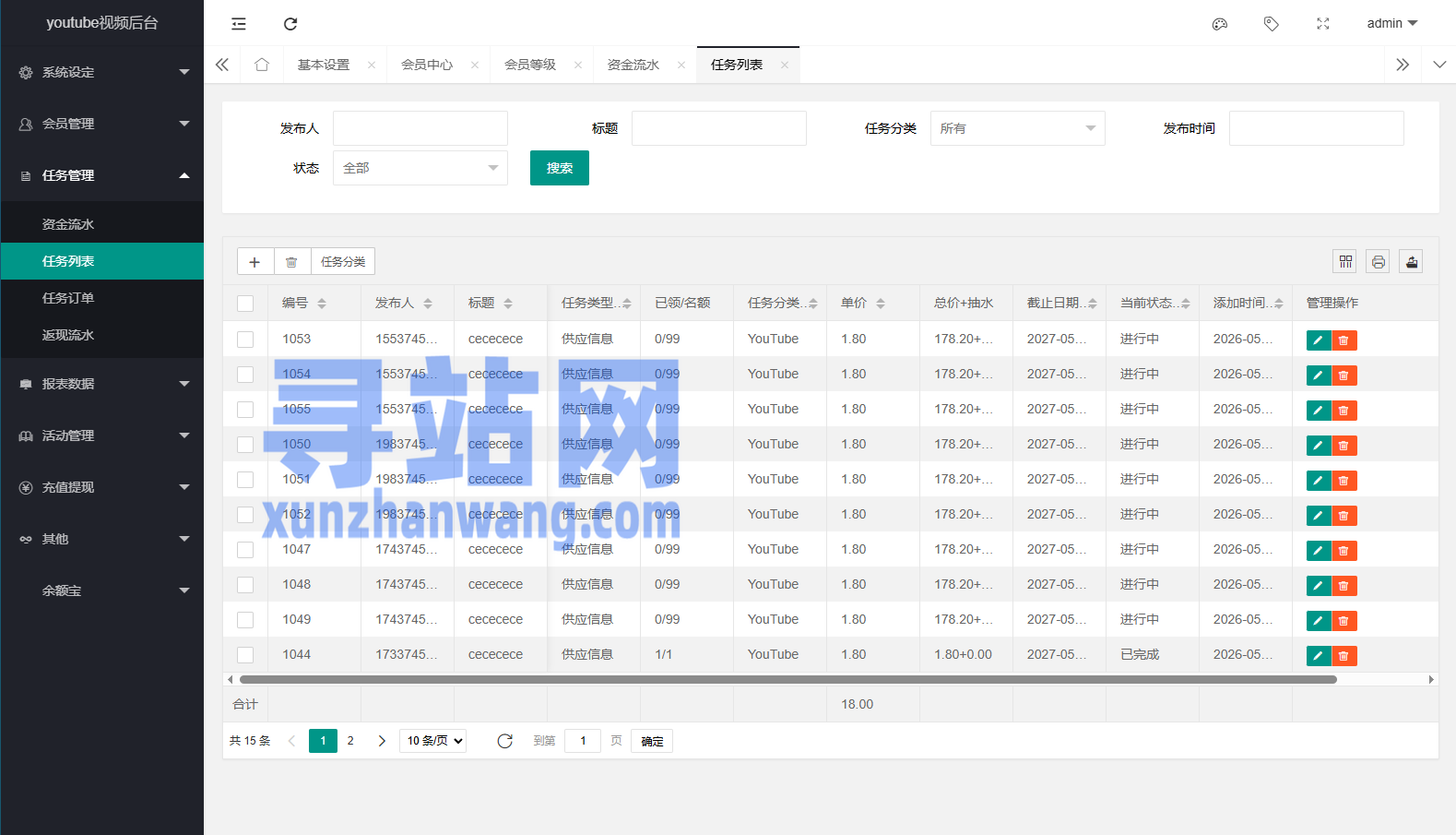
Task: Open the 任务分类 filter dropdown
Action: tap(1018, 128)
